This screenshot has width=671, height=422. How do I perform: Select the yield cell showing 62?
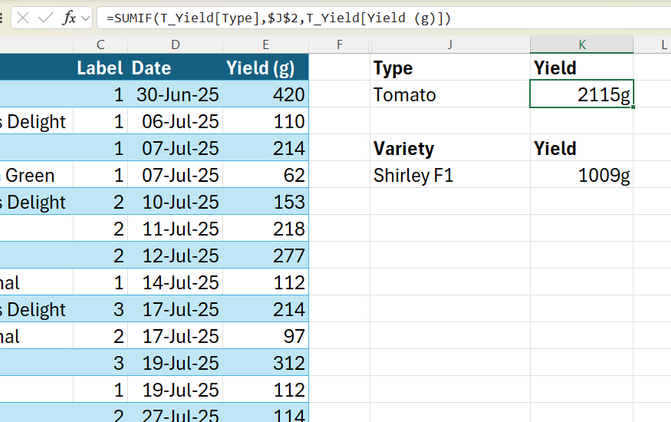[266, 175]
